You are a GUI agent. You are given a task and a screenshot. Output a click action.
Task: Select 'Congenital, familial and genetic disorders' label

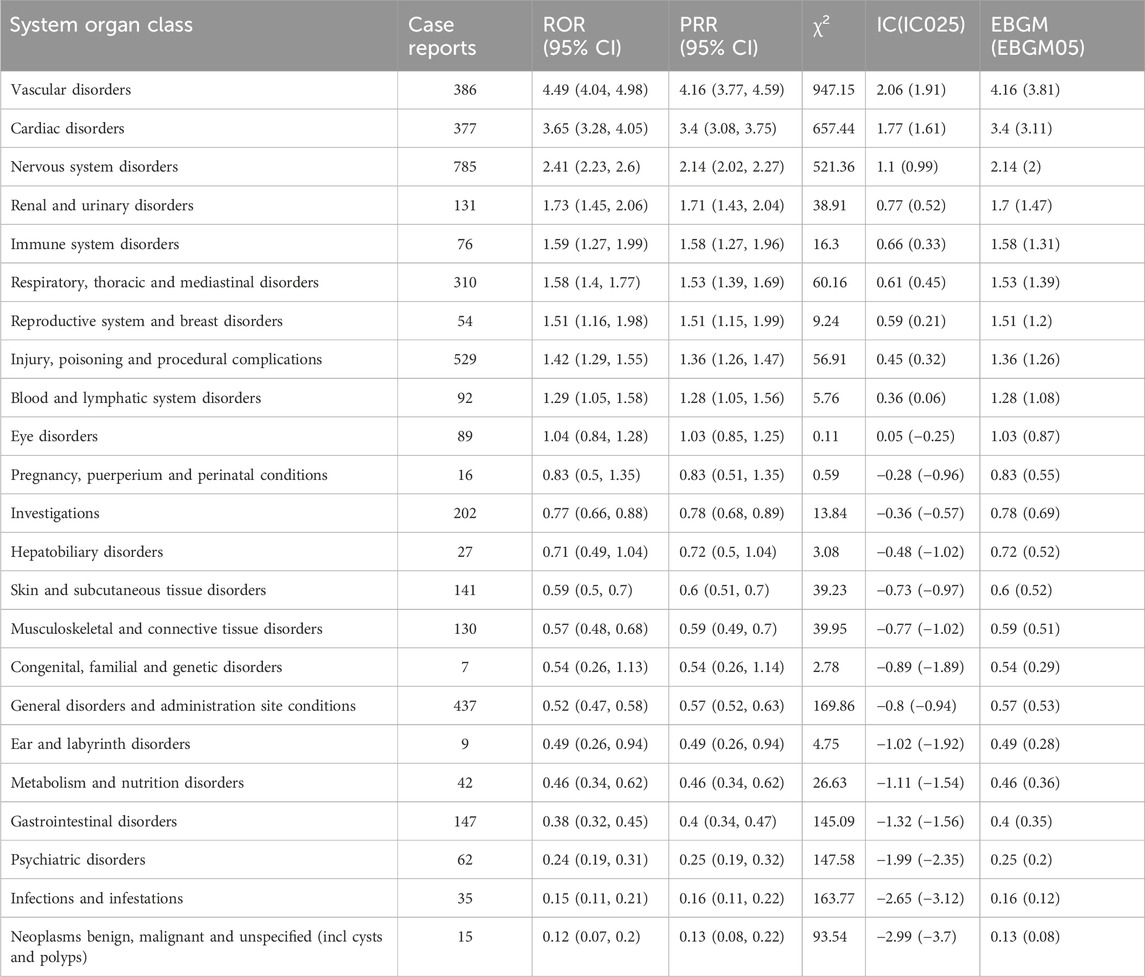[146, 667]
